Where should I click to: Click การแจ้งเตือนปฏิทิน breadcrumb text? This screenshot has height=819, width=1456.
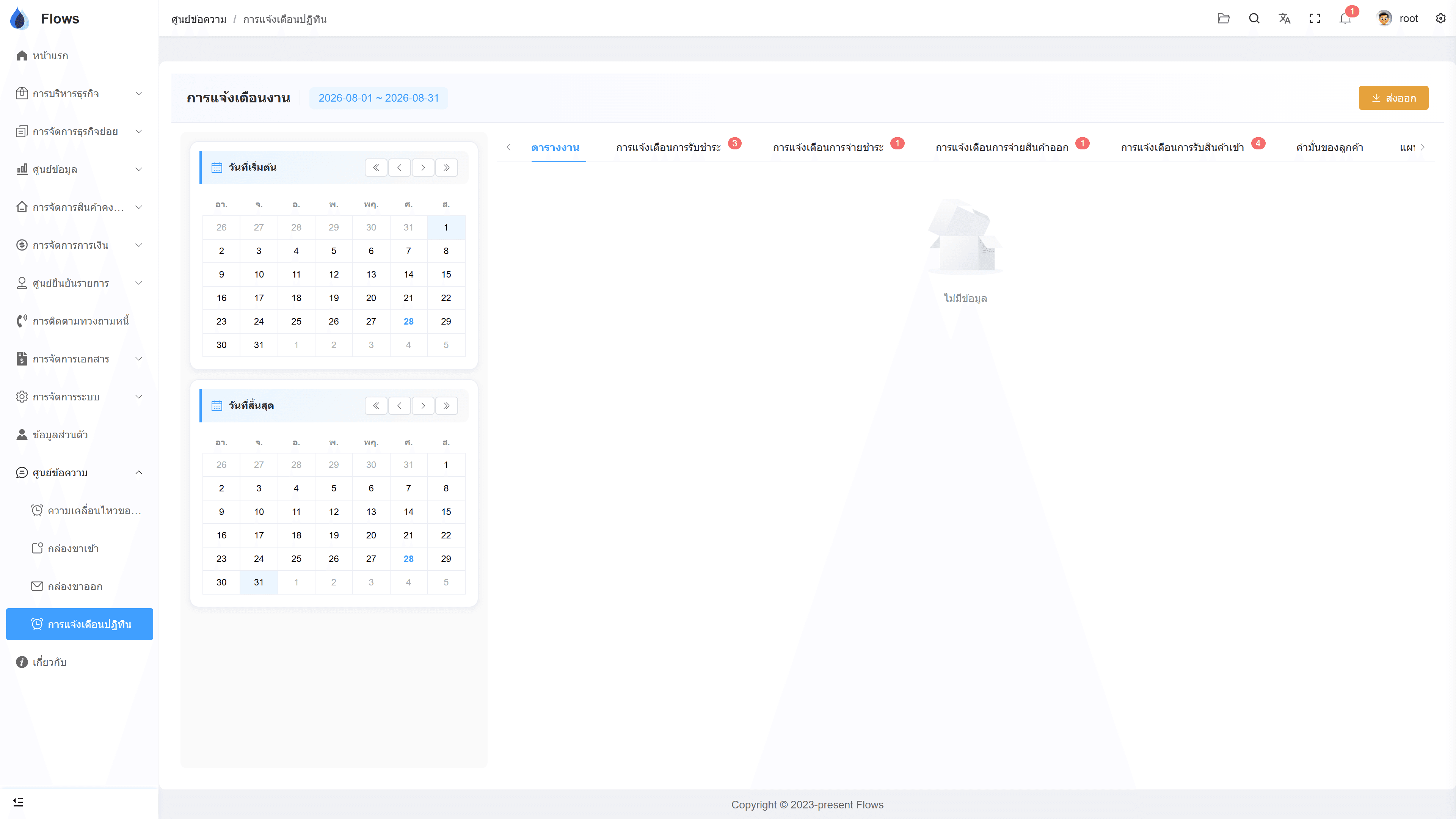(285, 19)
